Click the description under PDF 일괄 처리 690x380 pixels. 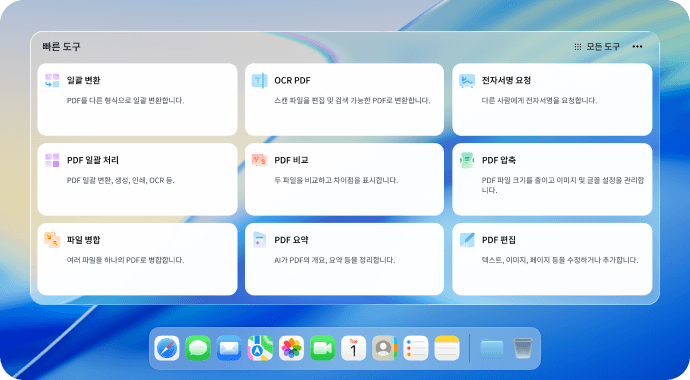tap(121, 180)
